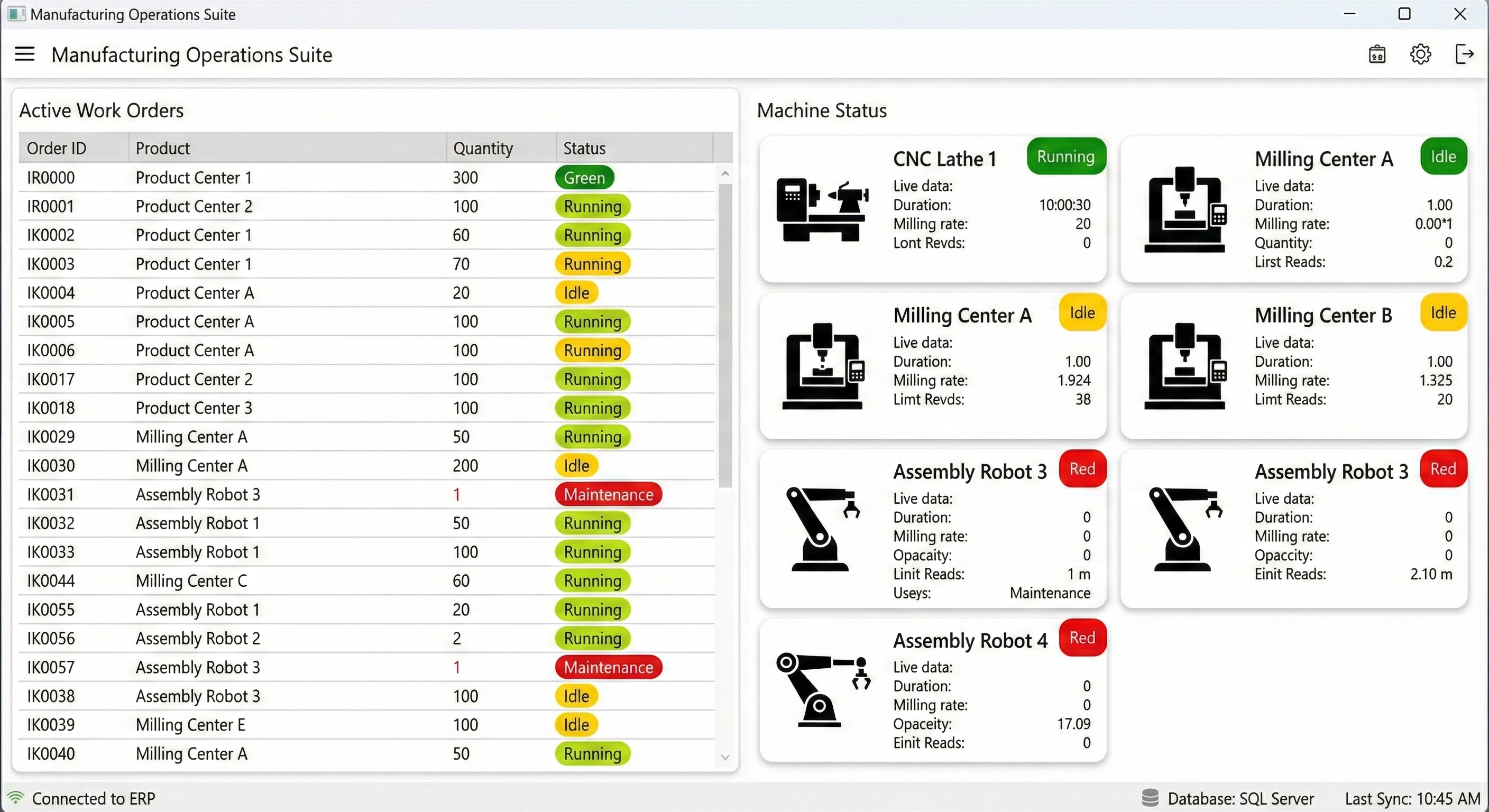Expand the list with the scrollbar down arrow

click(x=725, y=758)
